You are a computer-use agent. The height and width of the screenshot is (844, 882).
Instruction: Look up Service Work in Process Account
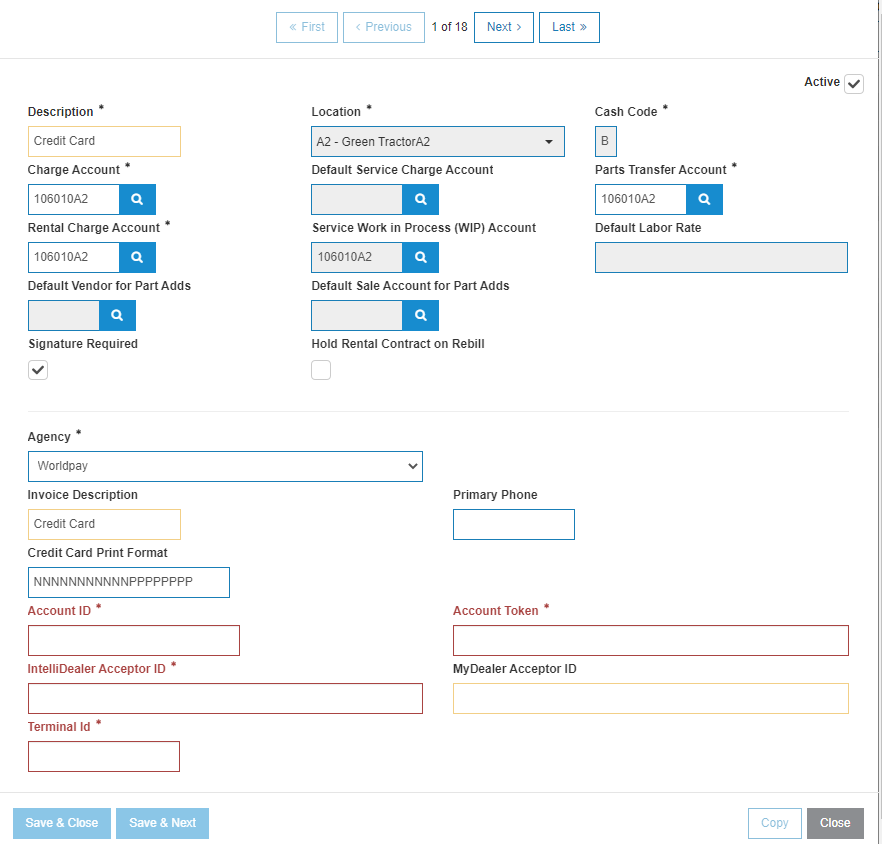pos(420,257)
